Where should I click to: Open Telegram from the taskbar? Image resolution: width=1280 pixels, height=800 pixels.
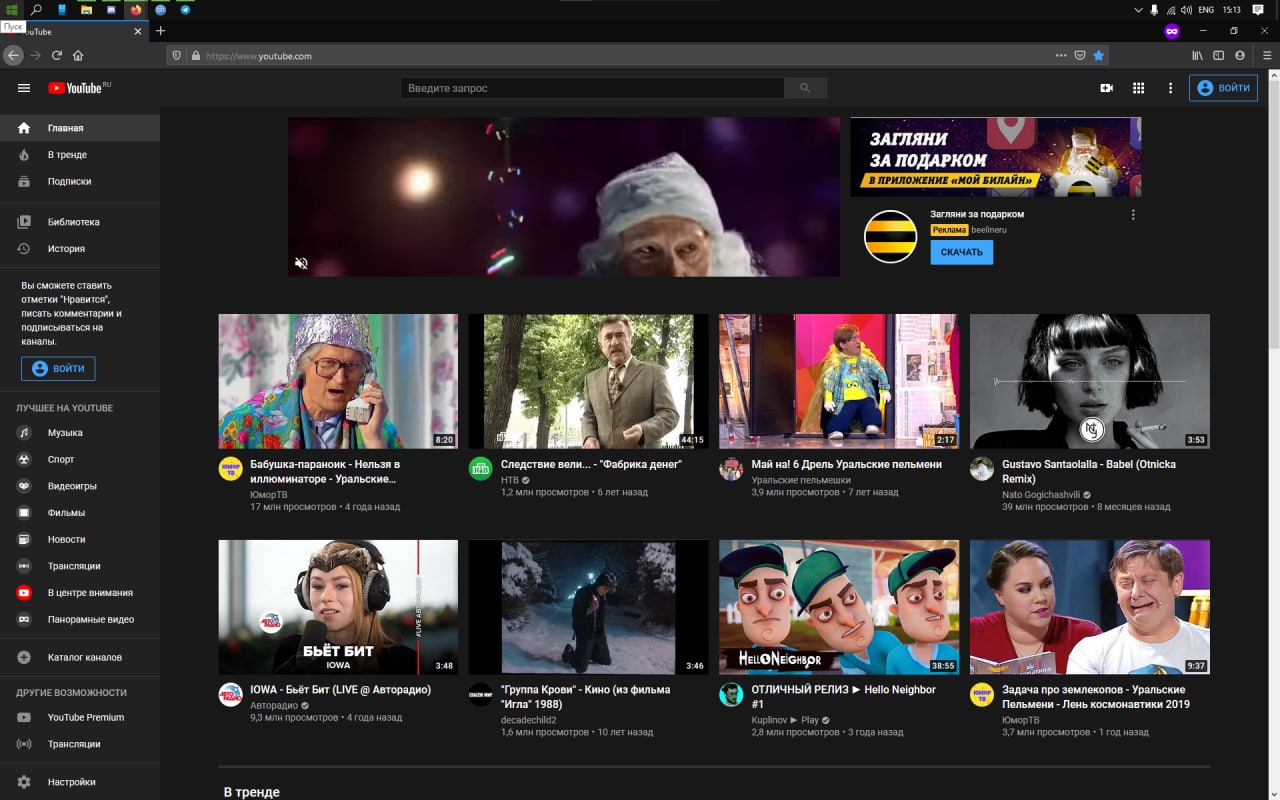pos(185,10)
